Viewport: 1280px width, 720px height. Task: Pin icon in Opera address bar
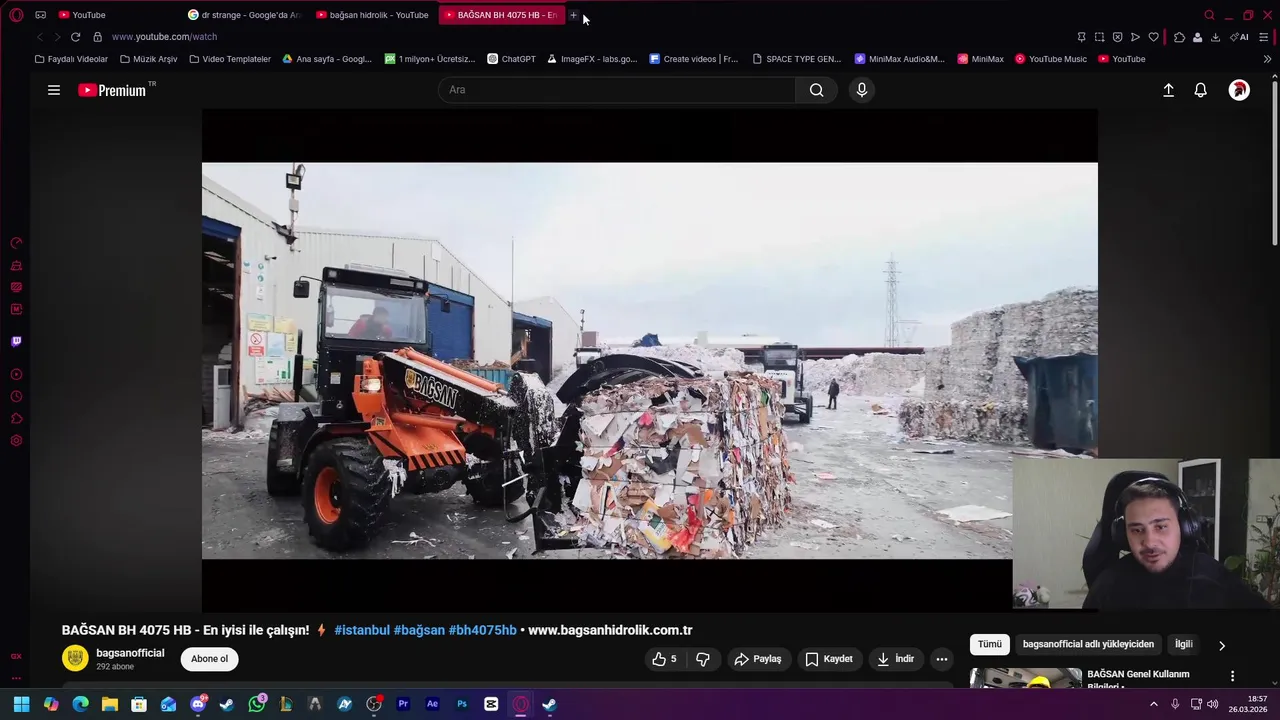[1081, 37]
